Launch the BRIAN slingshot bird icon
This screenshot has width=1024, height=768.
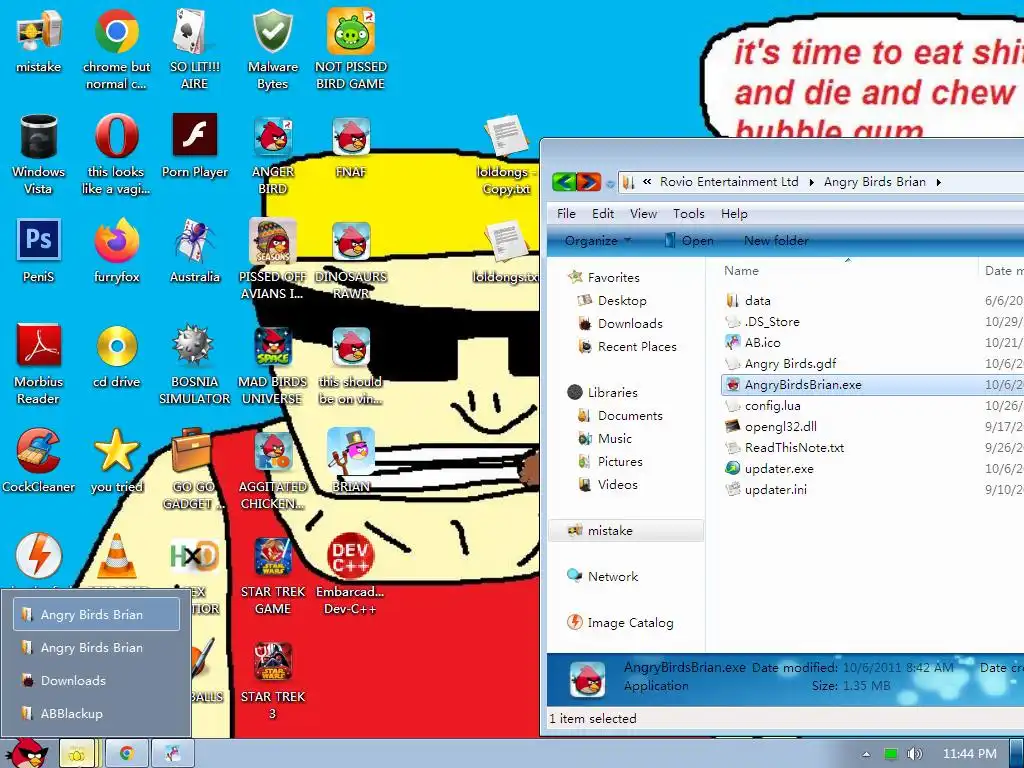coord(351,461)
